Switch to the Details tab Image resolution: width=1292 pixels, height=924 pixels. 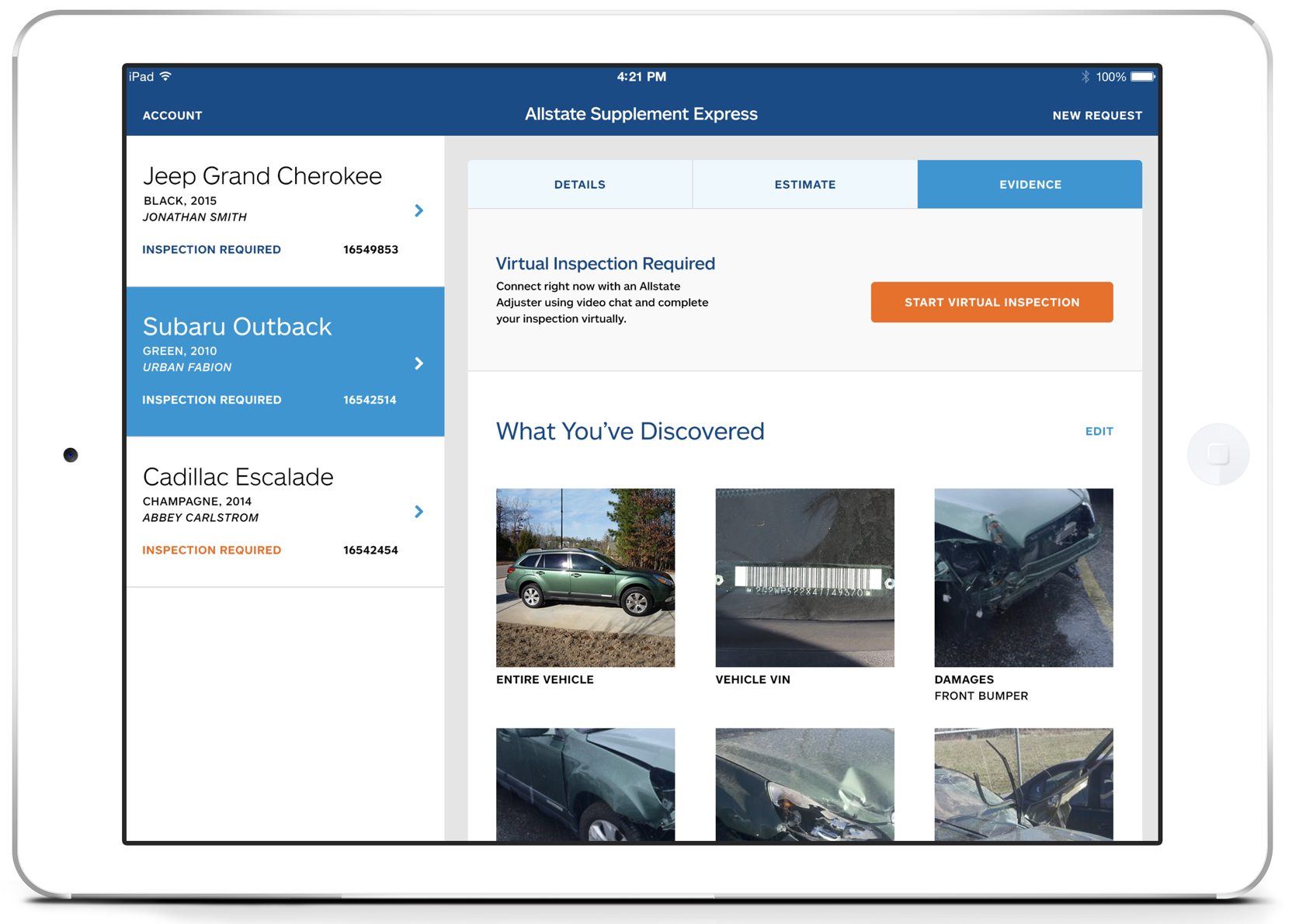tap(580, 184)
